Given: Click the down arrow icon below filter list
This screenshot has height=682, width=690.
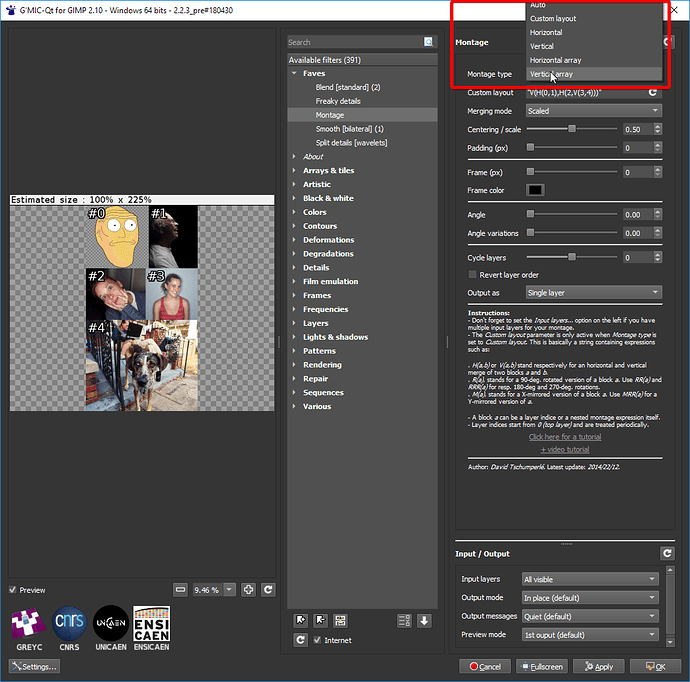Looking at the screenshot, I should coord(424,621).
